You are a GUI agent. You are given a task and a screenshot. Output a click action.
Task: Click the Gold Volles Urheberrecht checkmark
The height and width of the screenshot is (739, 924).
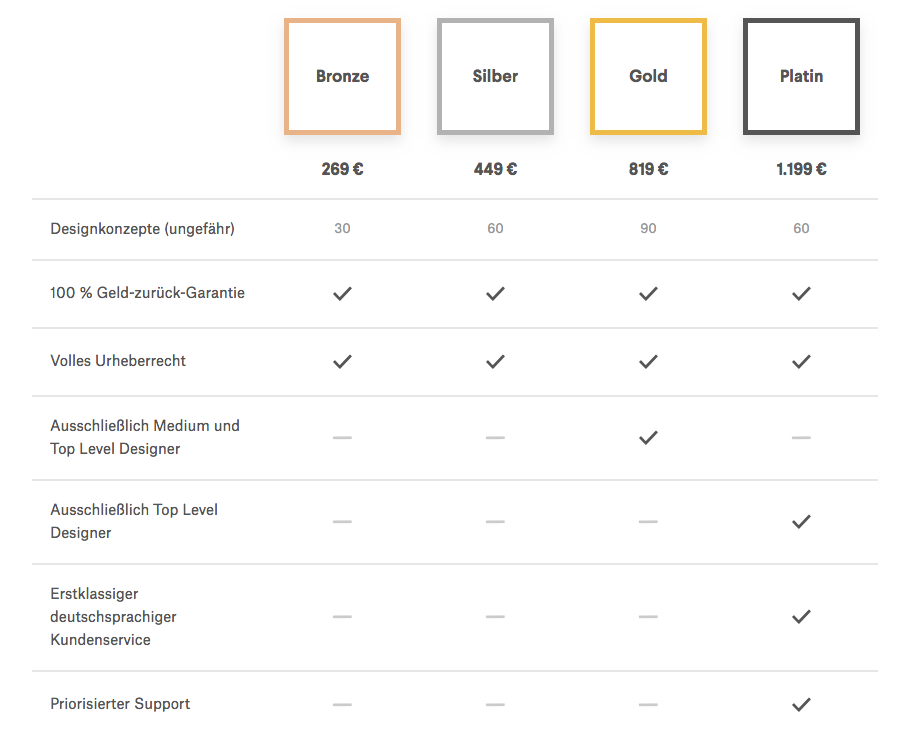click(648, 361)
